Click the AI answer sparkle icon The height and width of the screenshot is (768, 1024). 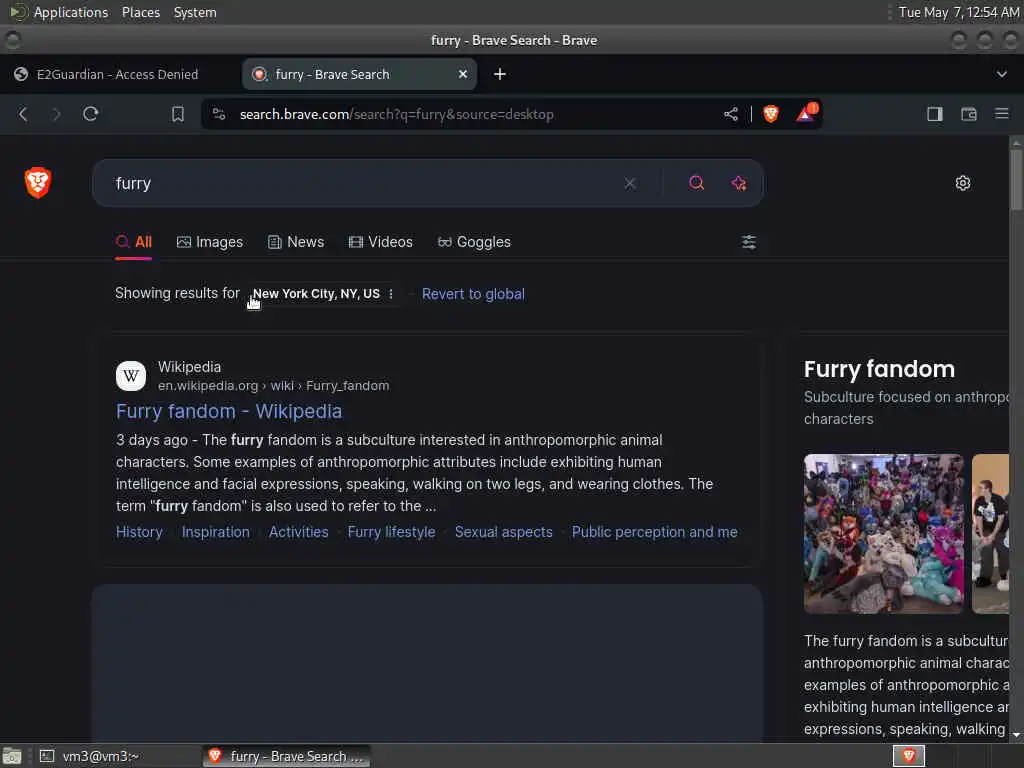click(739, 184)
